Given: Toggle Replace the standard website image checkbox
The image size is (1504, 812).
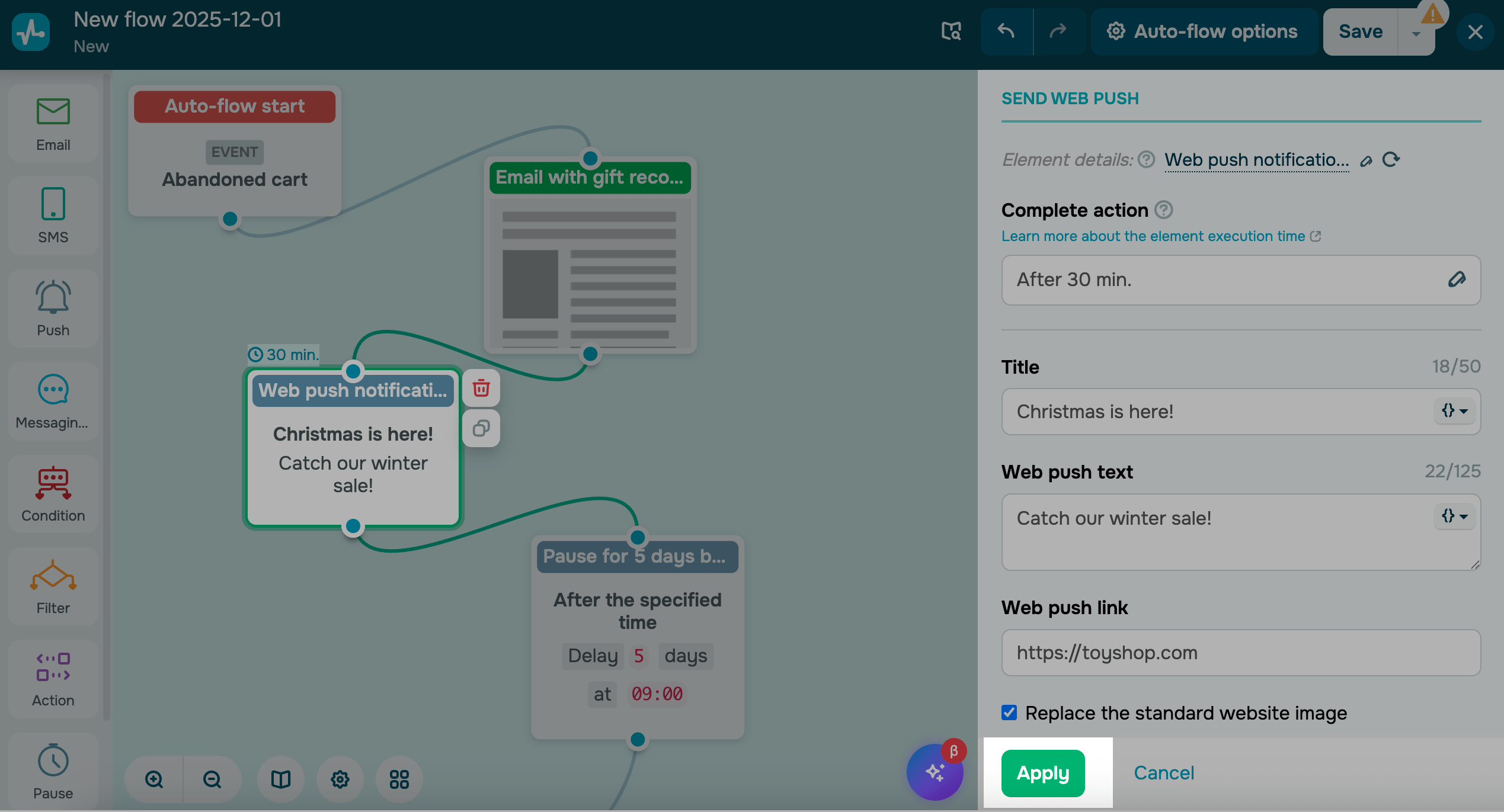Looking at the screenshot, I should [1009, 712].
